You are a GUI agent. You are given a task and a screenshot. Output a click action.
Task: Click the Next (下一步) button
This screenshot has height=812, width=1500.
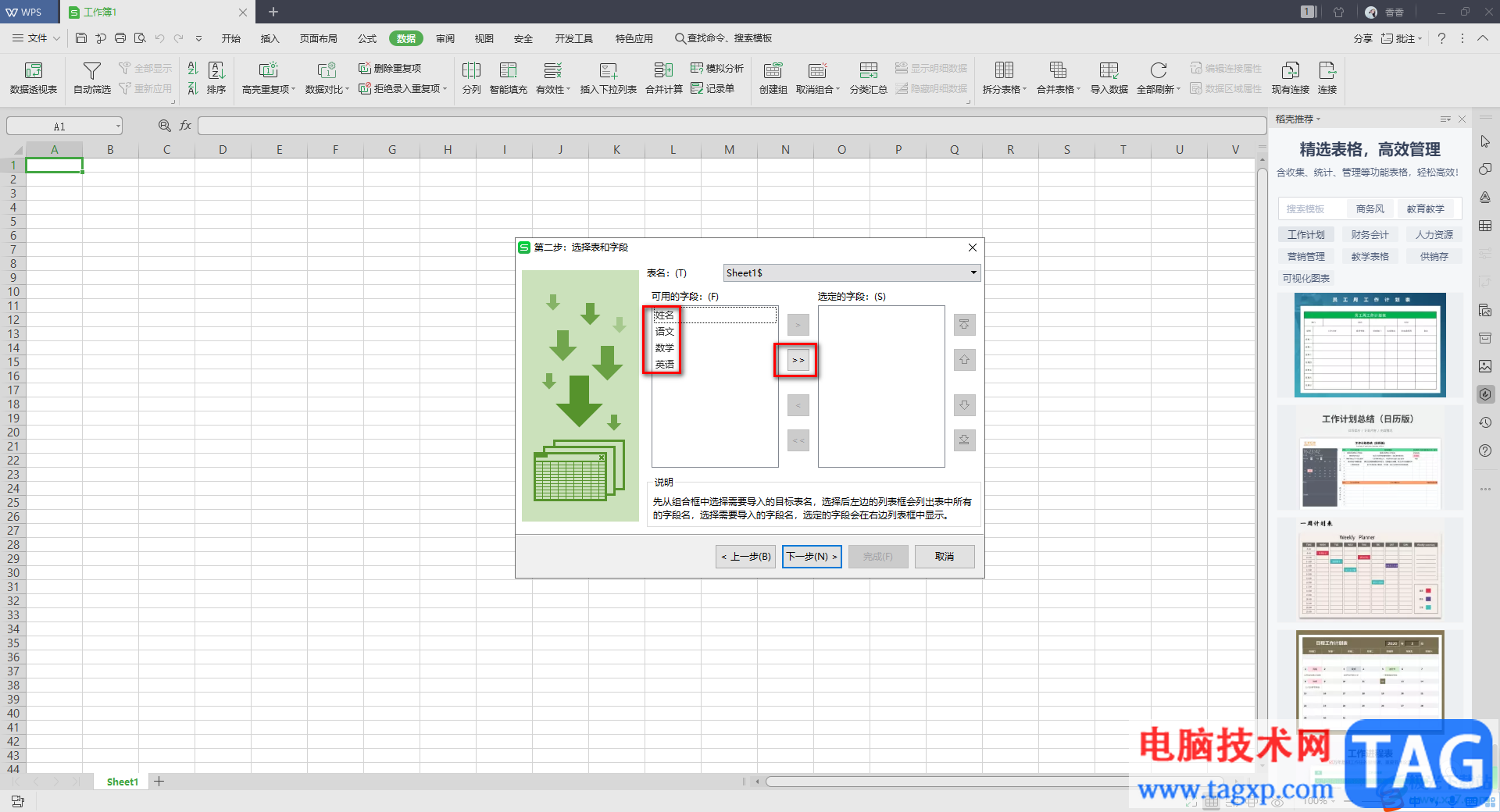pyautogui.click(x=812, y=557)
